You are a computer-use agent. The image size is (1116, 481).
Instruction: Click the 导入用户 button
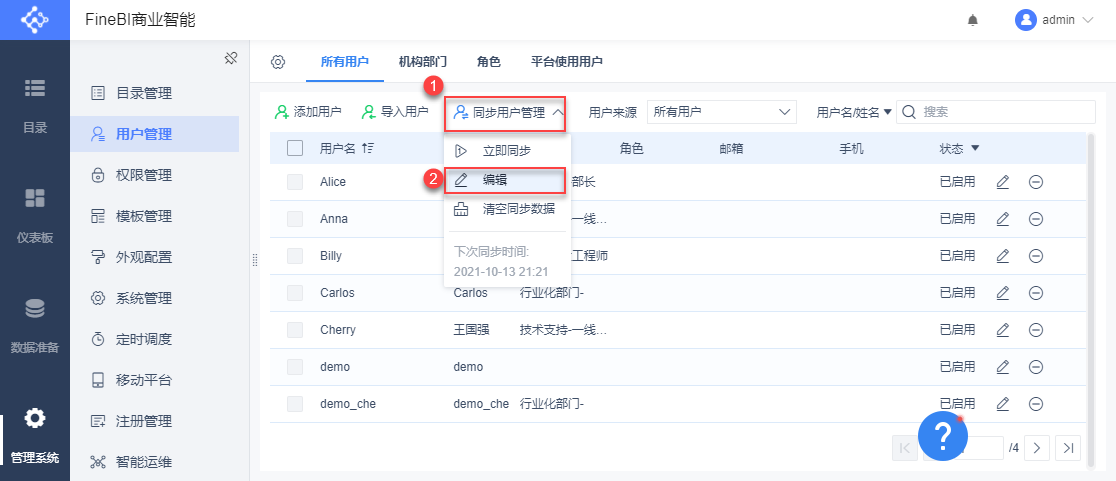395,113
